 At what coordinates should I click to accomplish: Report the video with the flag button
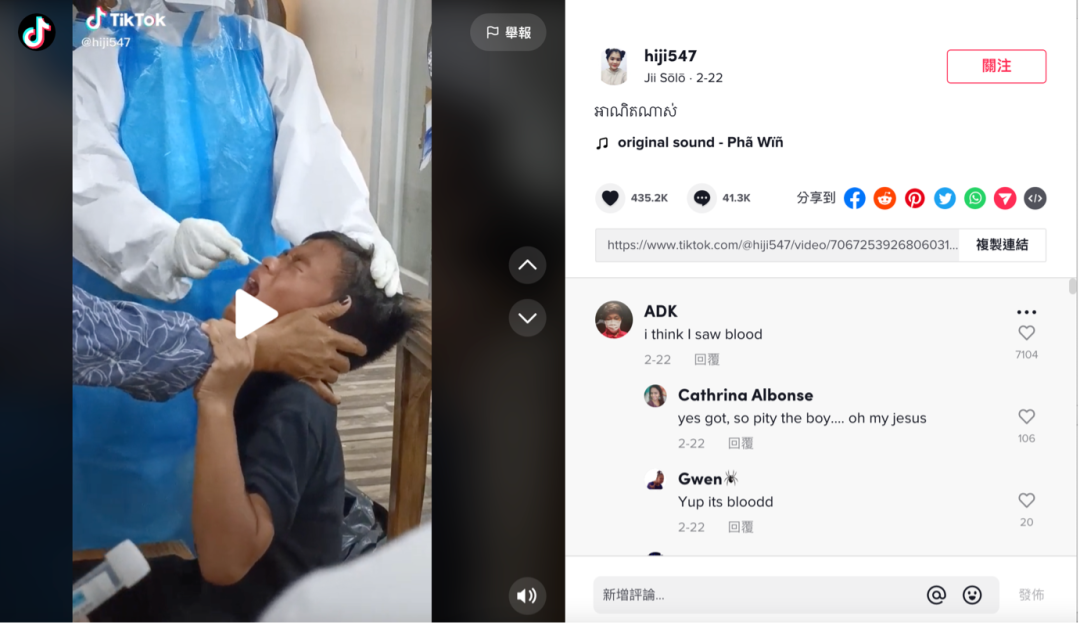point(508,32)
